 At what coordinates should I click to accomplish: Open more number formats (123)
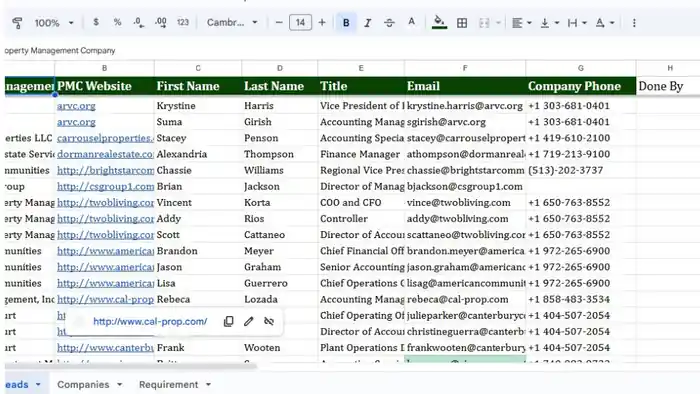click(x=183, y=22)
